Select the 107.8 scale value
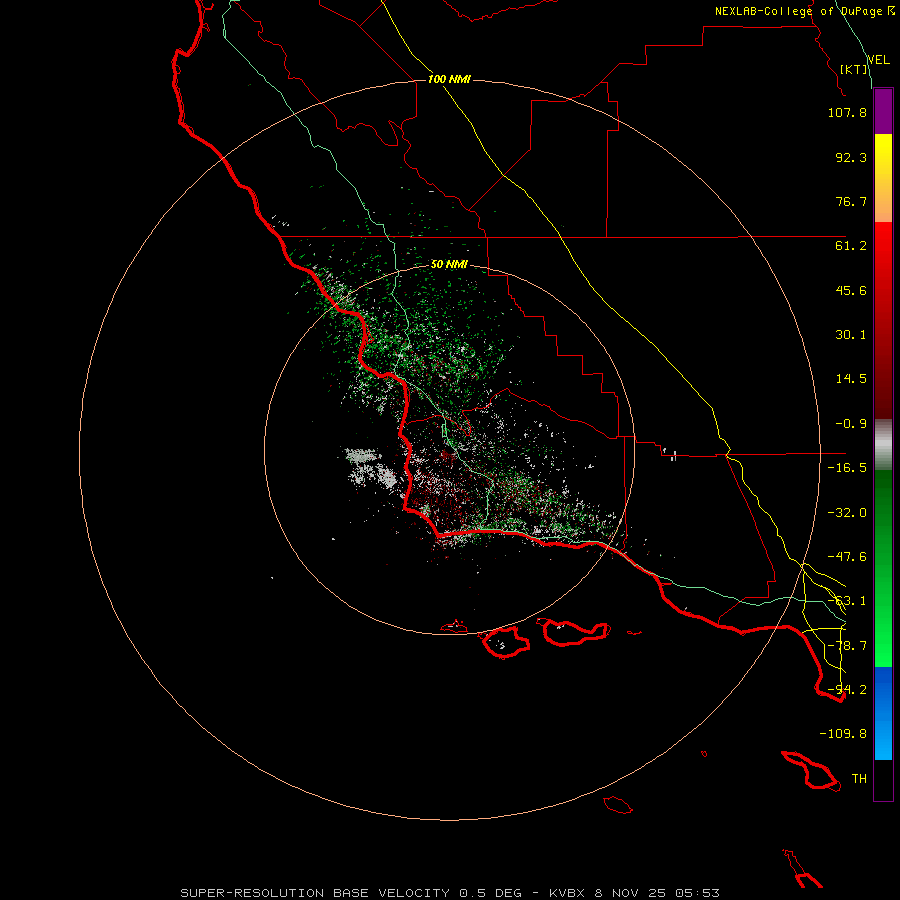Screen dimensions: 900x900 pyautogui.click(x=847, y=112)
